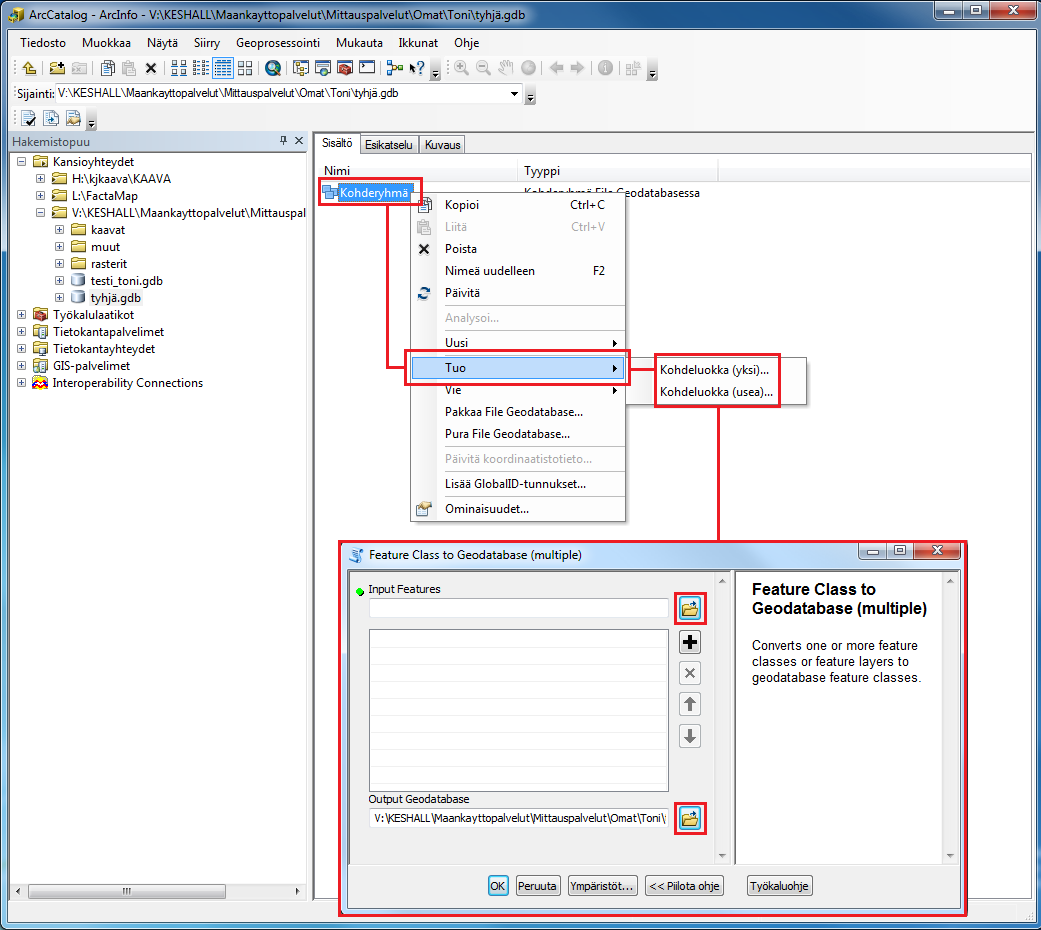This screenshot has width=1041, height=930.
Task: Click the Input Features text field
Action: click(519, 608)
